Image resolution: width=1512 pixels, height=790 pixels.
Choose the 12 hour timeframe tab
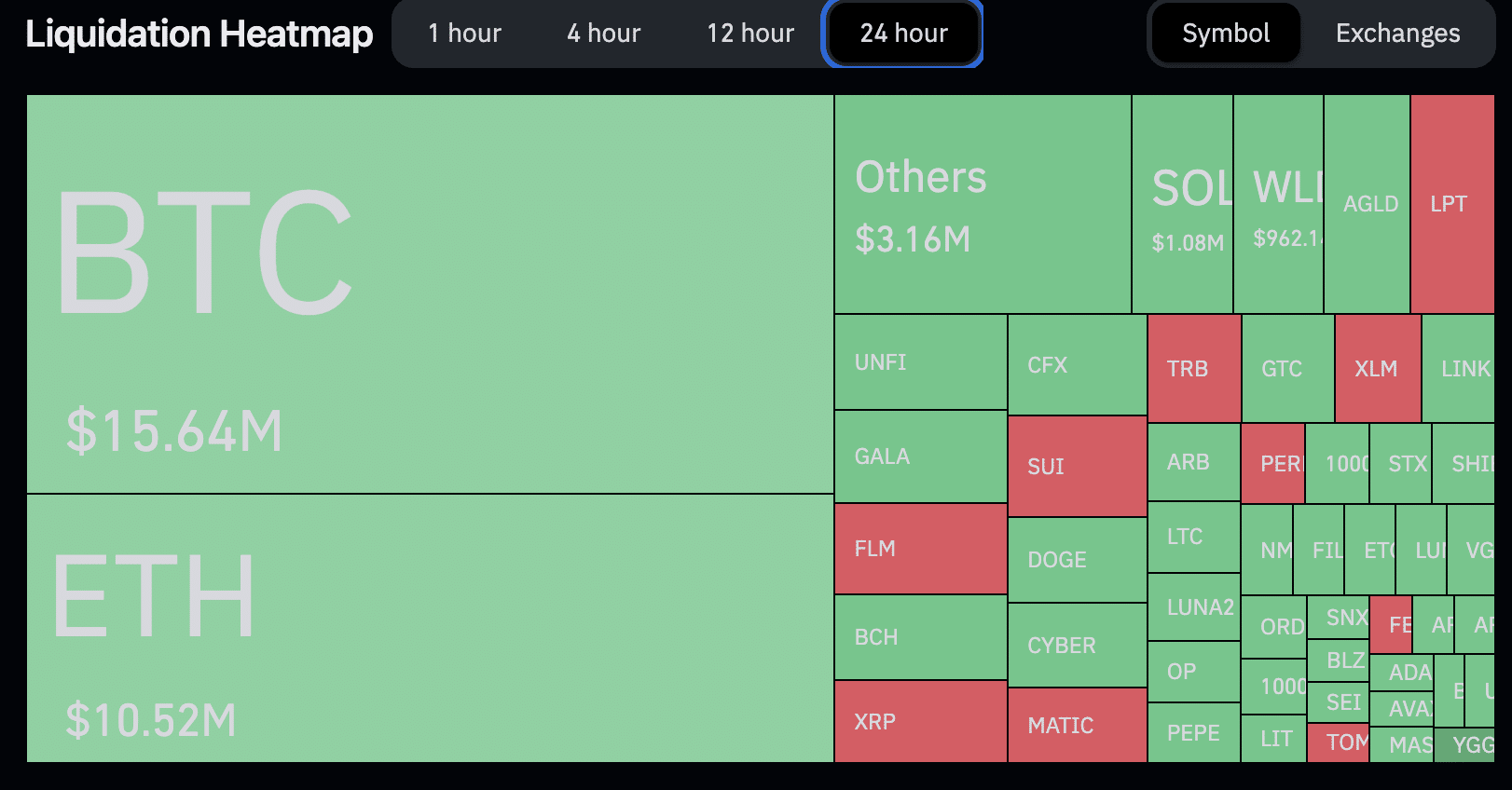(749, 34)
